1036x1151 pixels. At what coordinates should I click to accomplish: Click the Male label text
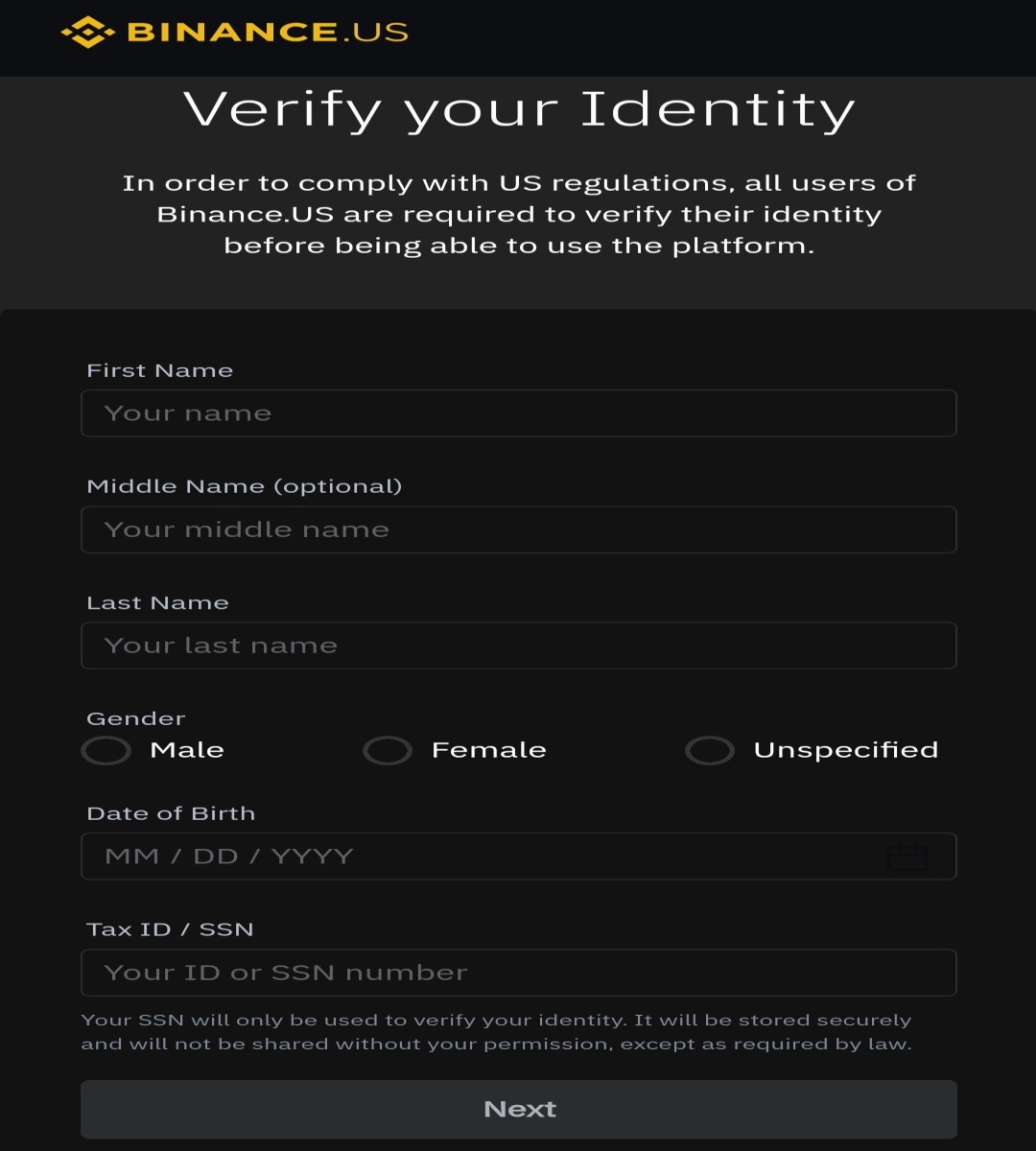point(187,750)
